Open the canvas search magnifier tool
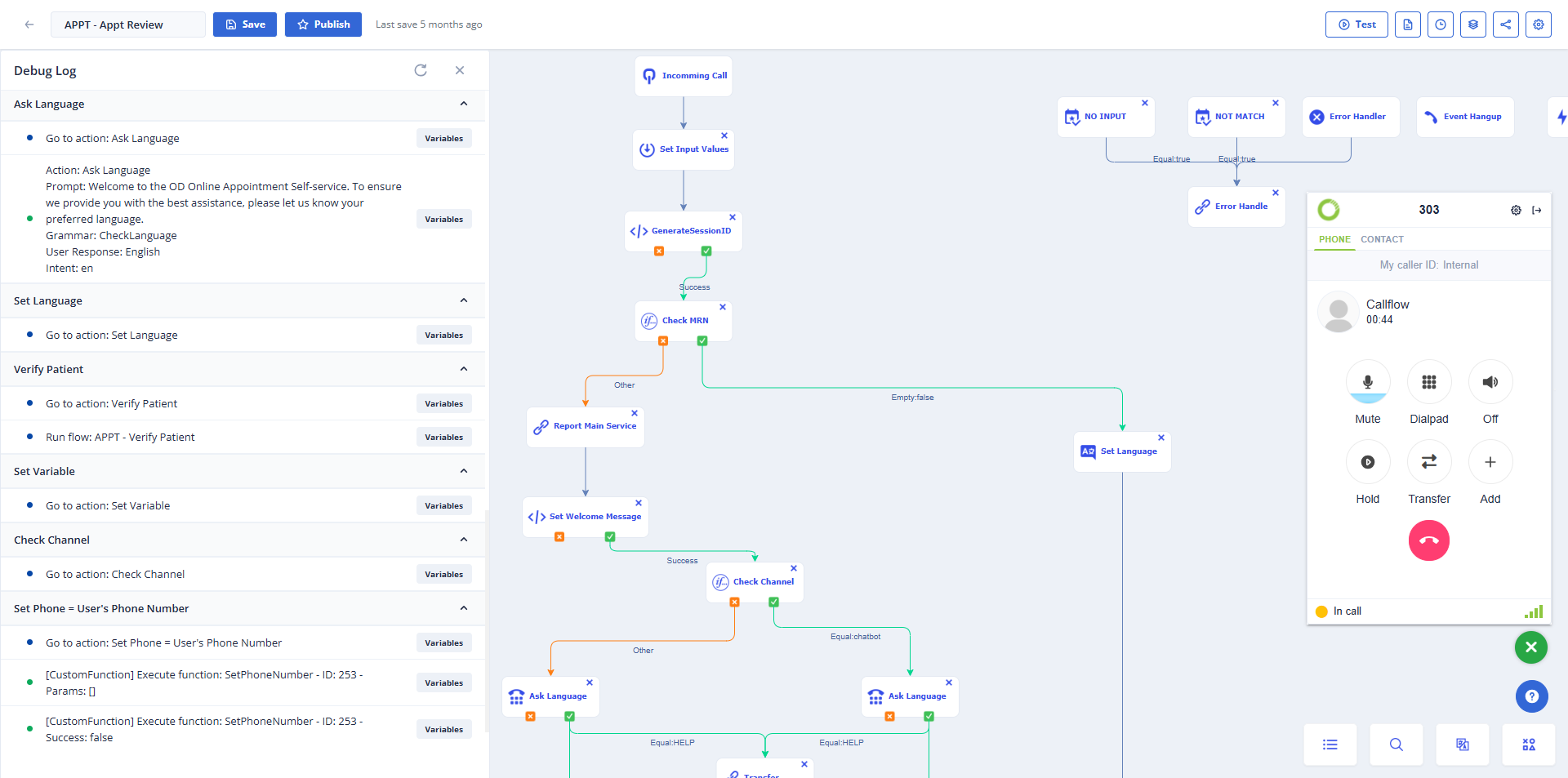Image resolution: width=1568 pixels, height=778 pixels. pos(1396,745)
